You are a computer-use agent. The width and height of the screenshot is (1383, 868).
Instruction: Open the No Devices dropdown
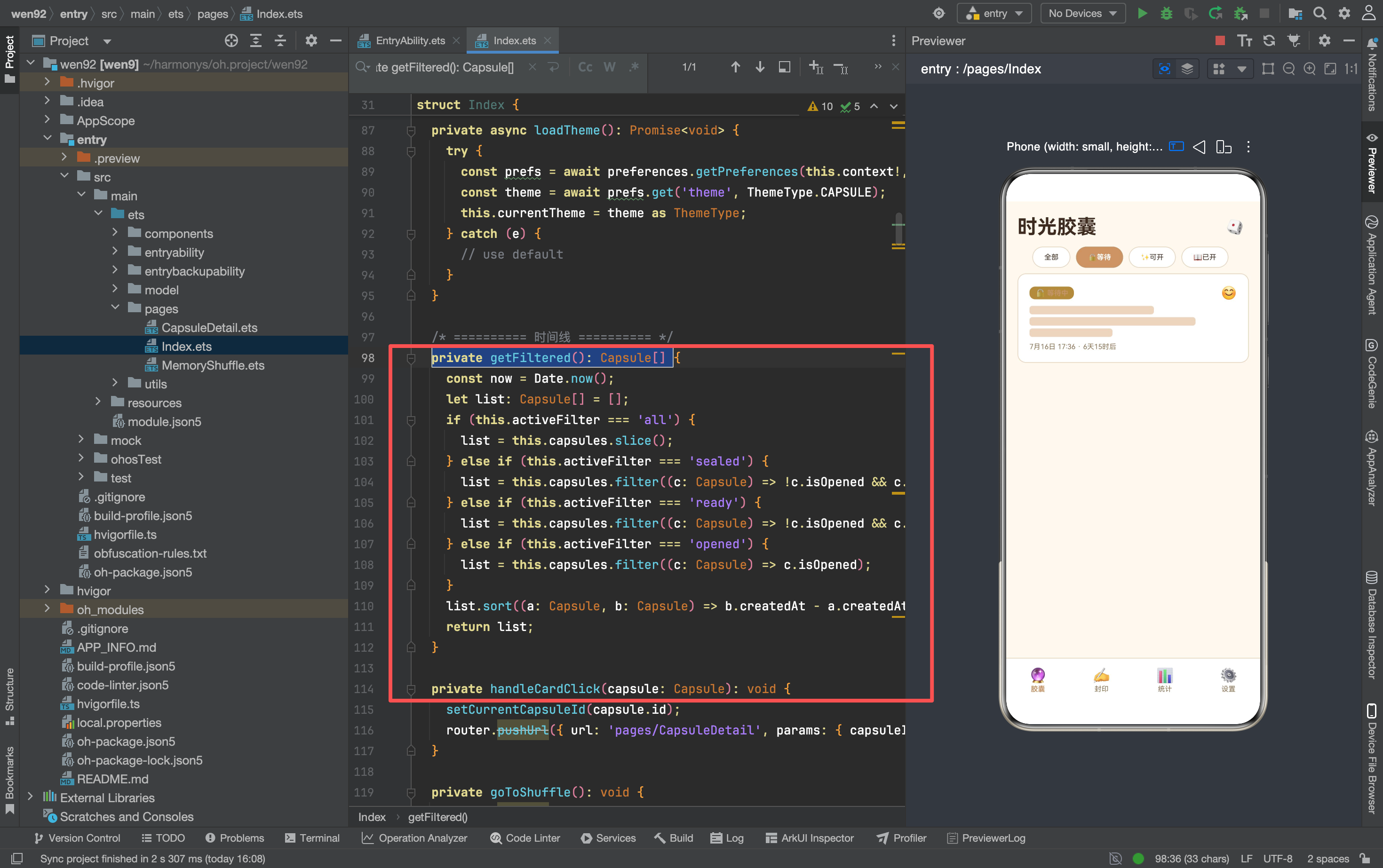[x=1082, y=14]
